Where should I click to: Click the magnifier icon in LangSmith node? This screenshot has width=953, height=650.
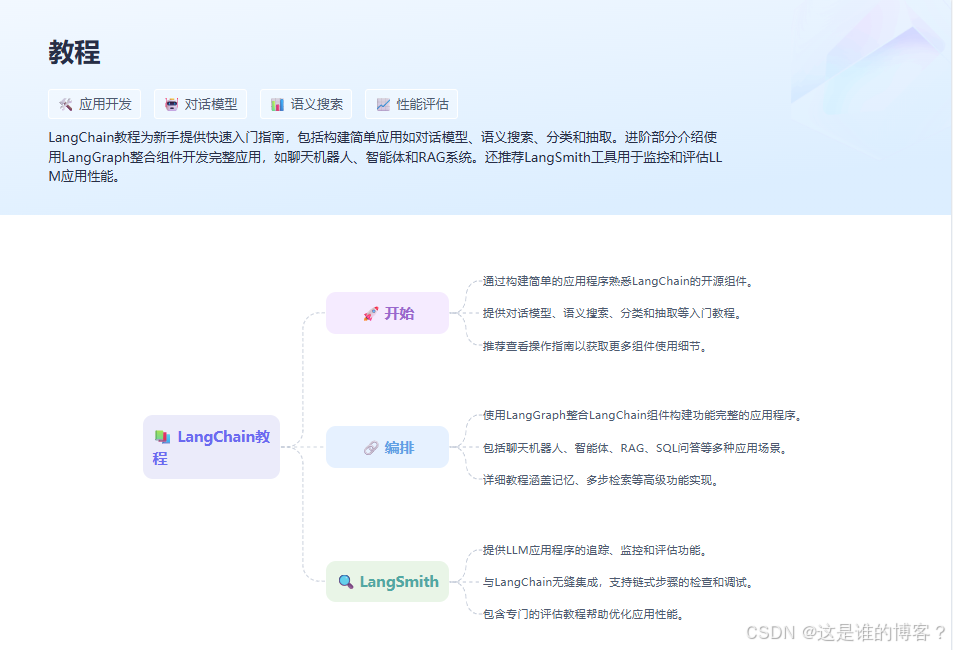pyautogui.click(x=346, y=582)
